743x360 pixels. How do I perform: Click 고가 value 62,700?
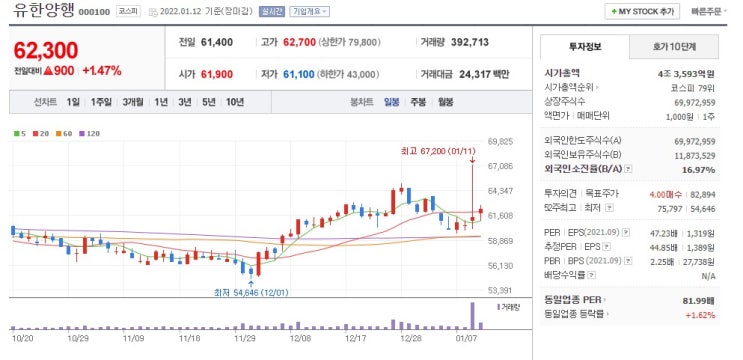[x=299, y=42]
